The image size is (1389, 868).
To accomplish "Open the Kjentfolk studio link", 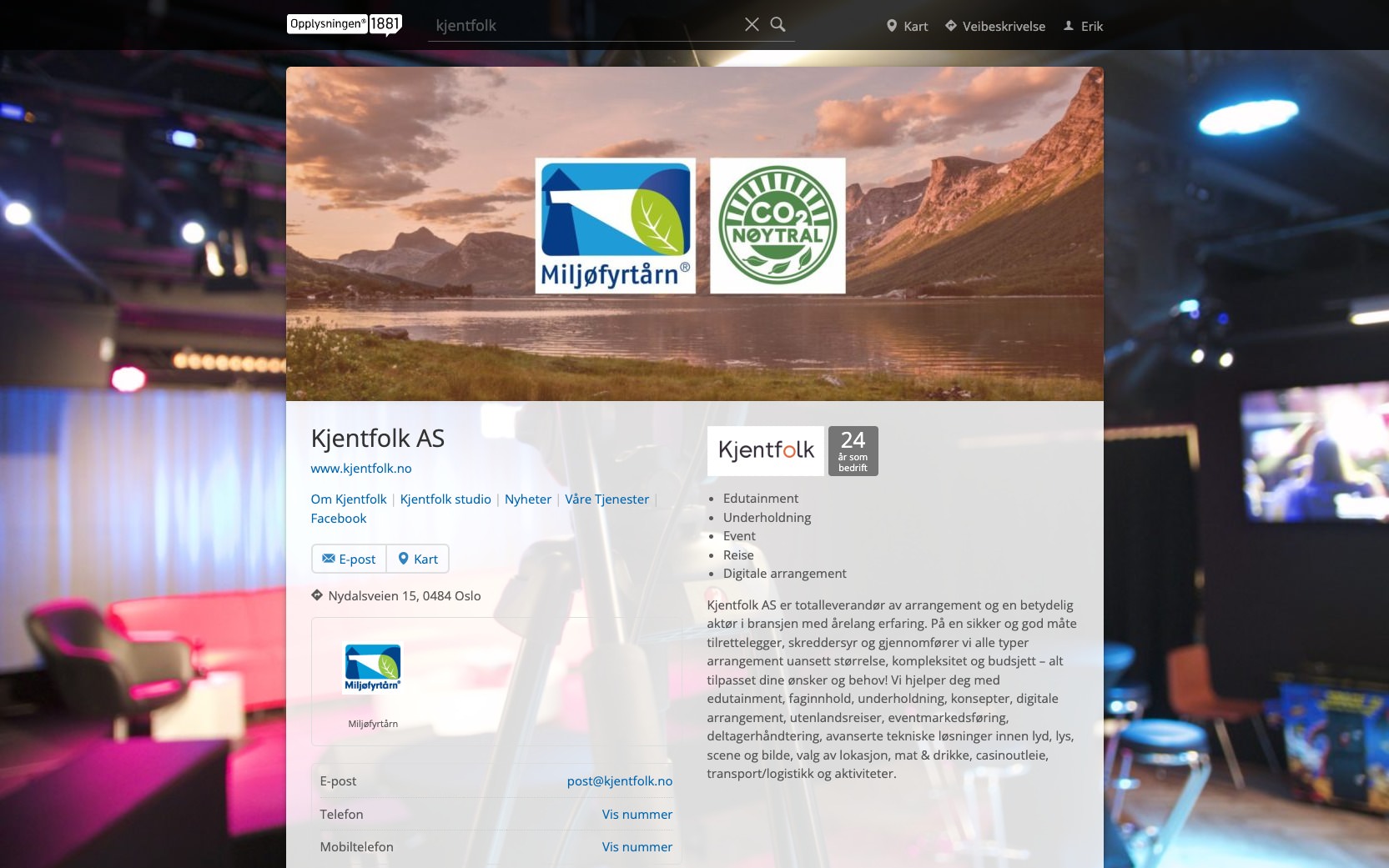I will [445, 499].
